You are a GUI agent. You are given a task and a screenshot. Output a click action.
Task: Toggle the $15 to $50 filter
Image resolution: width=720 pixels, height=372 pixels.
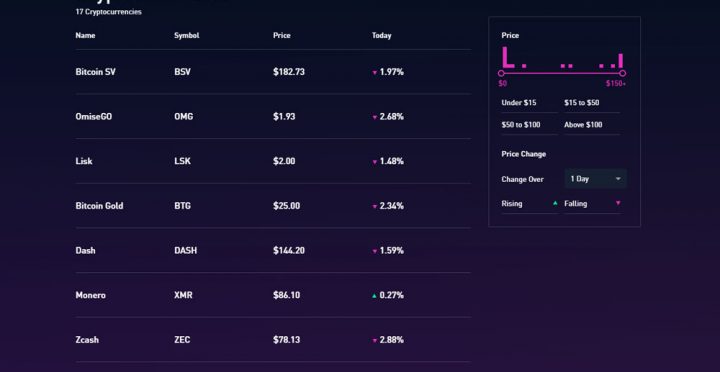[x=592, y=103]
